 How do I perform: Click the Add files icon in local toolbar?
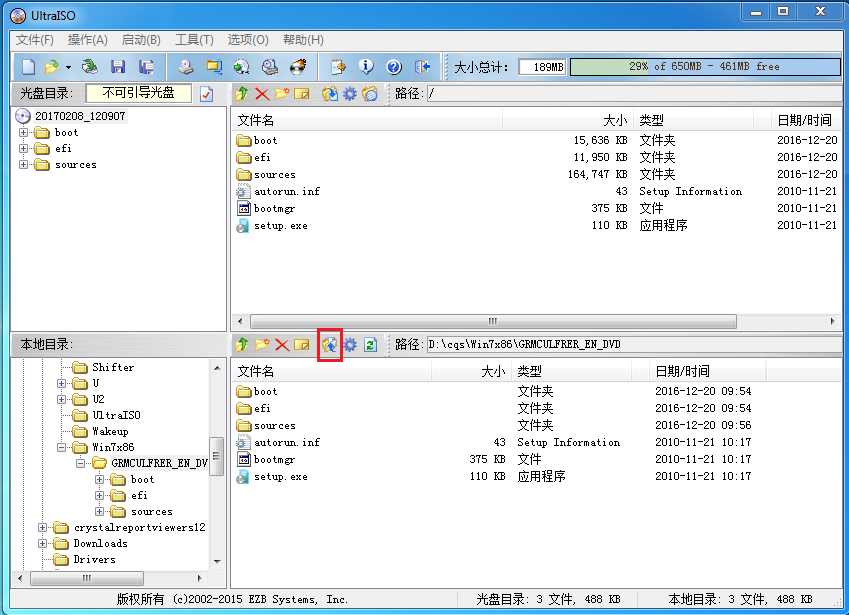coord(330,344)
